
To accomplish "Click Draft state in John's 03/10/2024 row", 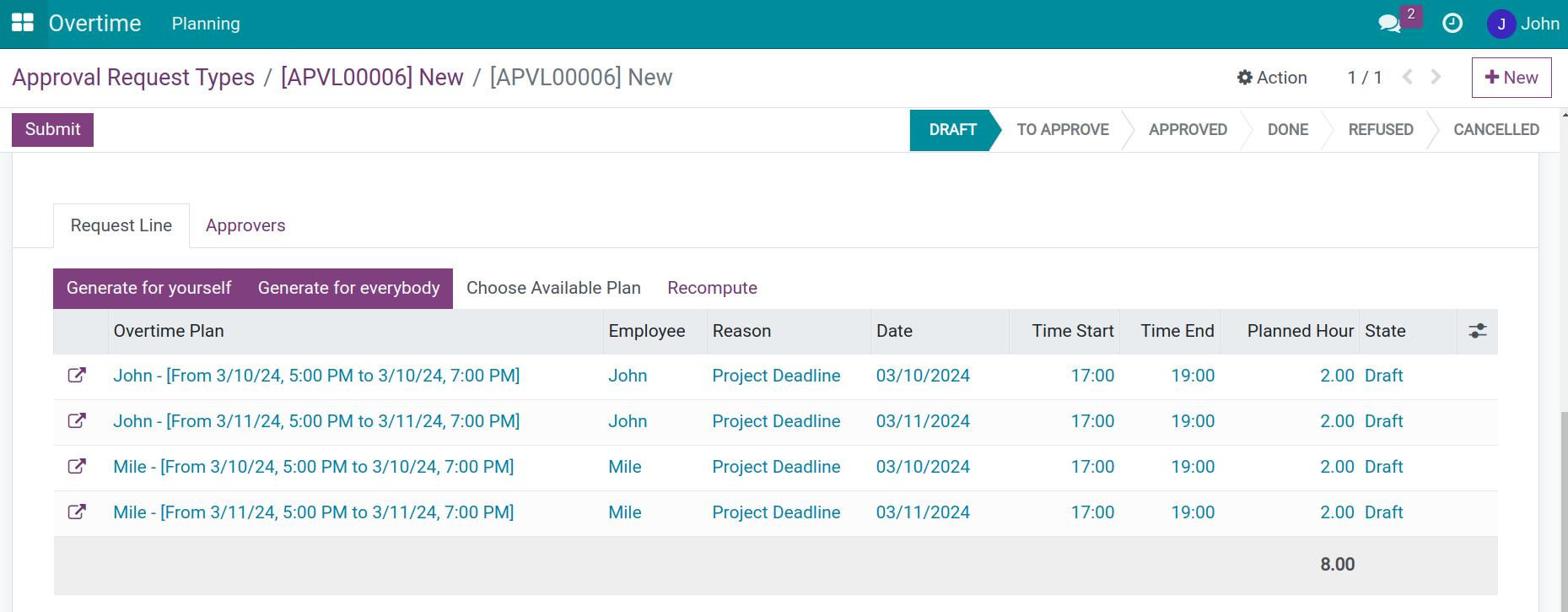I will (x=1384, y=376).
